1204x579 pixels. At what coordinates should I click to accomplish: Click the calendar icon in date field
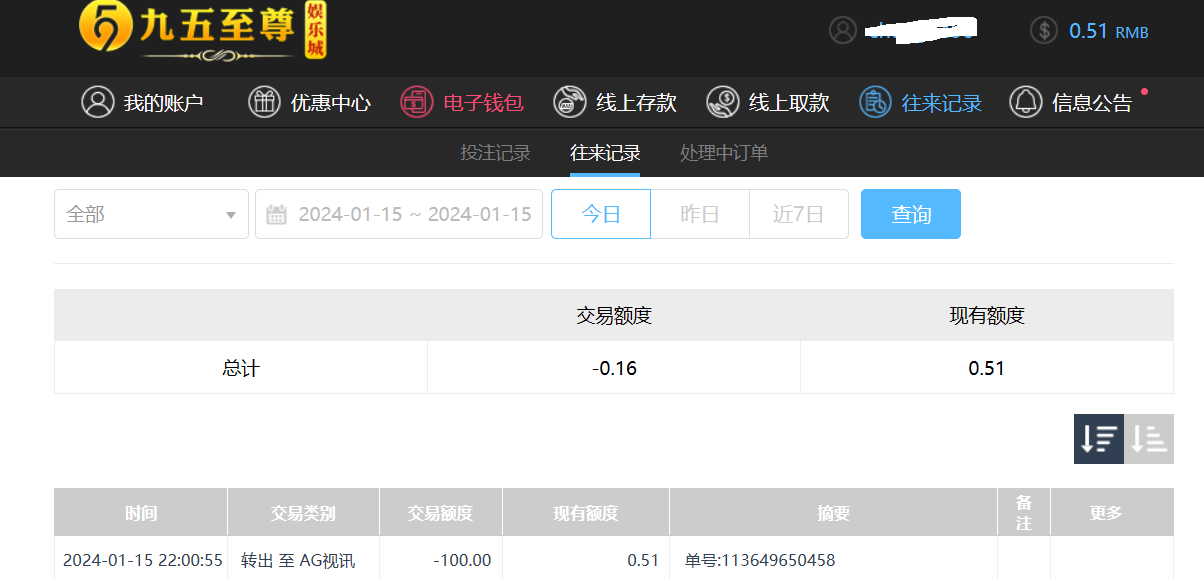pos(277,214)
